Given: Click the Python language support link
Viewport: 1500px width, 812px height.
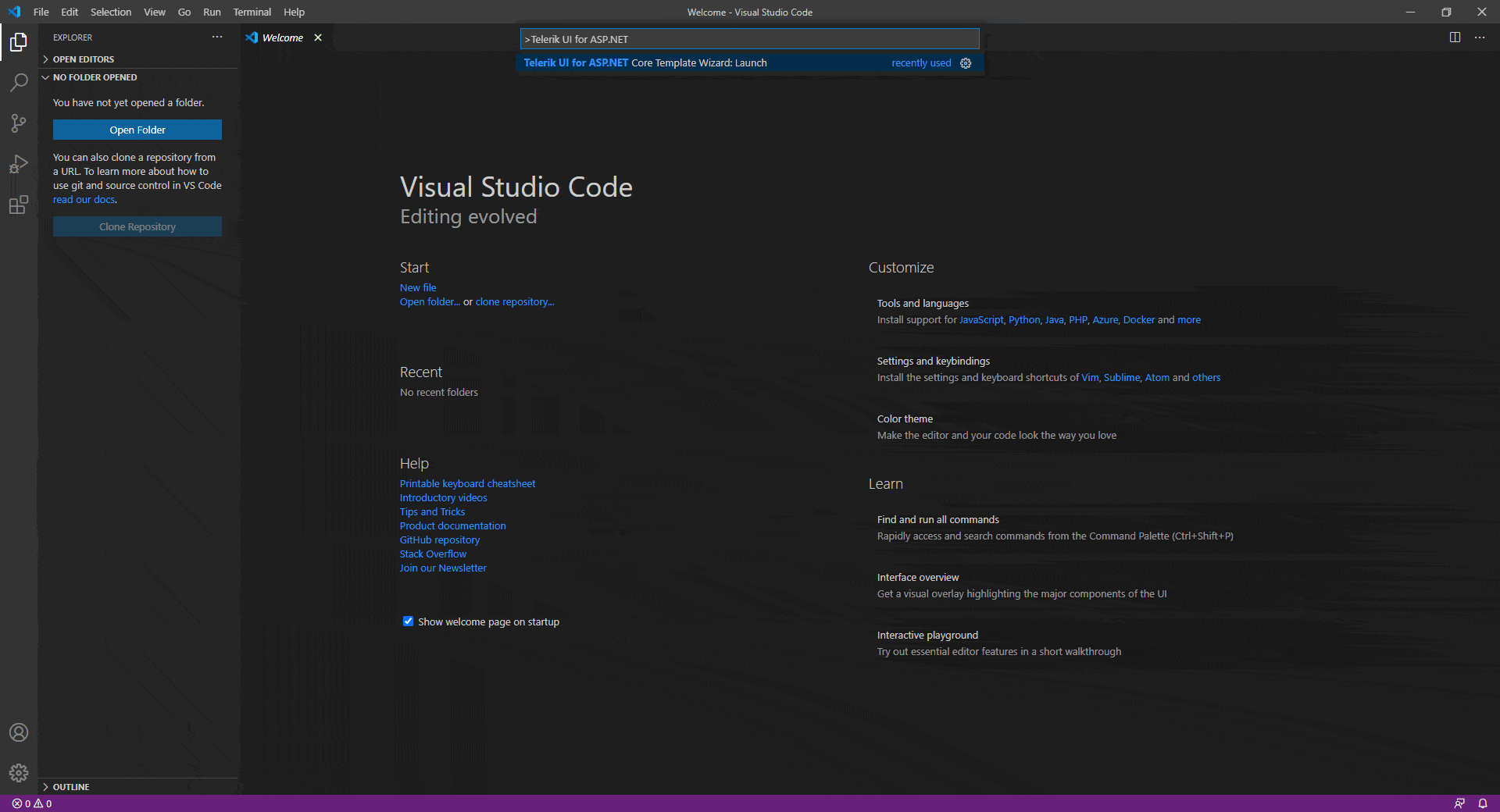Looking at the screenshot, I should point(1024,320).
